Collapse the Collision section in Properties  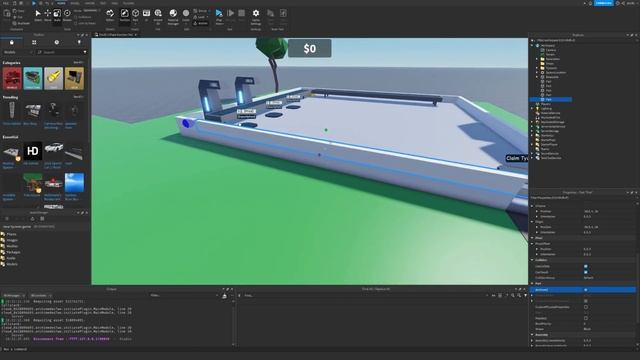click(533, 260)
